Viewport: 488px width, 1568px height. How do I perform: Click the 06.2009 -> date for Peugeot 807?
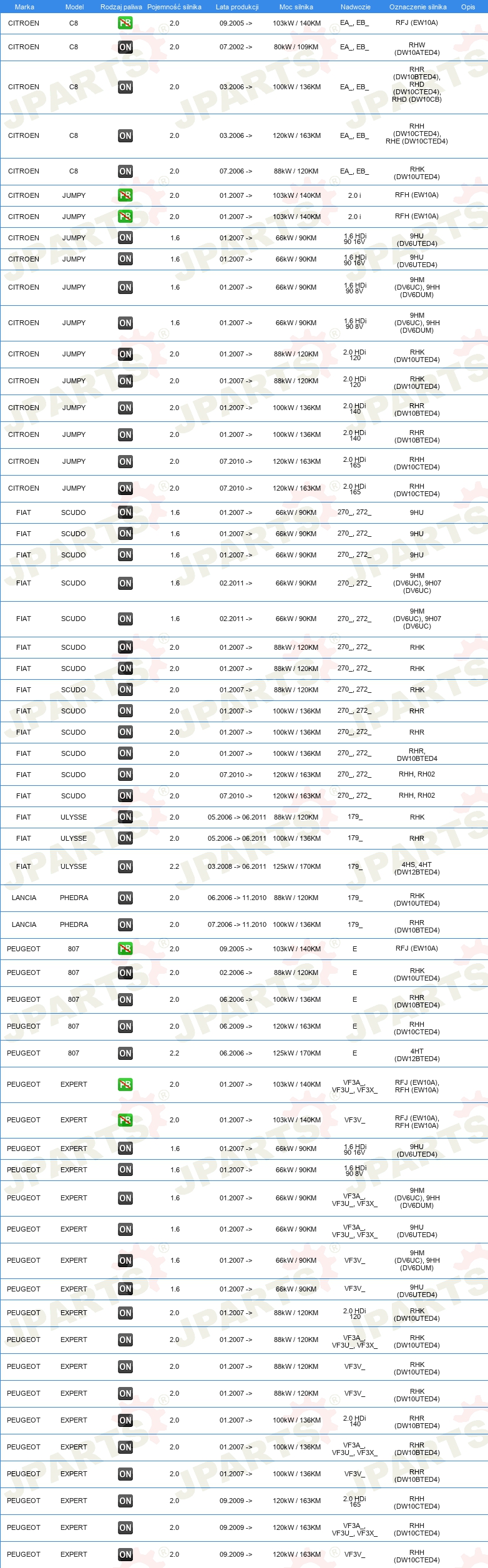tap(236, 1026)
